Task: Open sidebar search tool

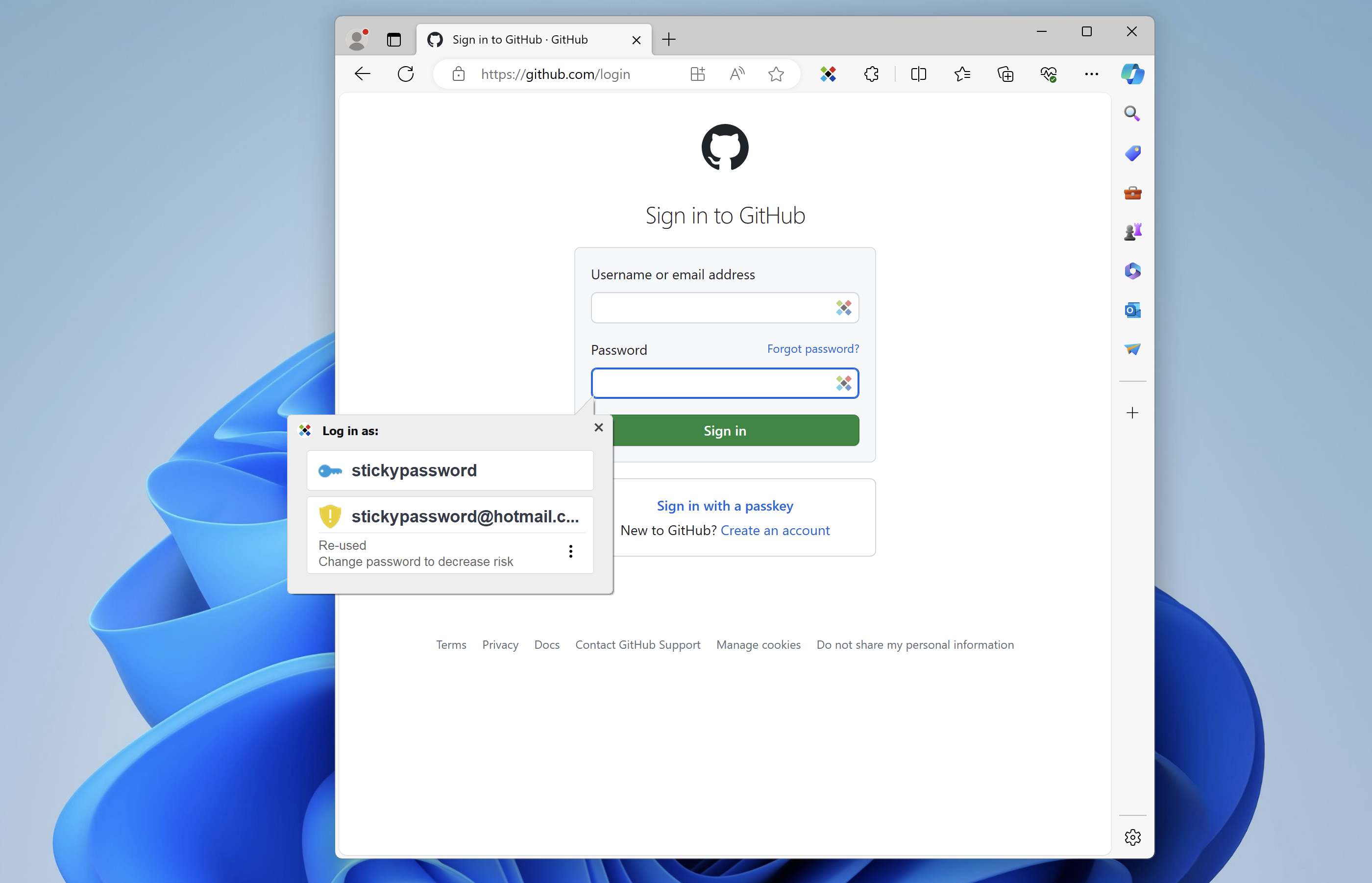Action: point(1132,114)
